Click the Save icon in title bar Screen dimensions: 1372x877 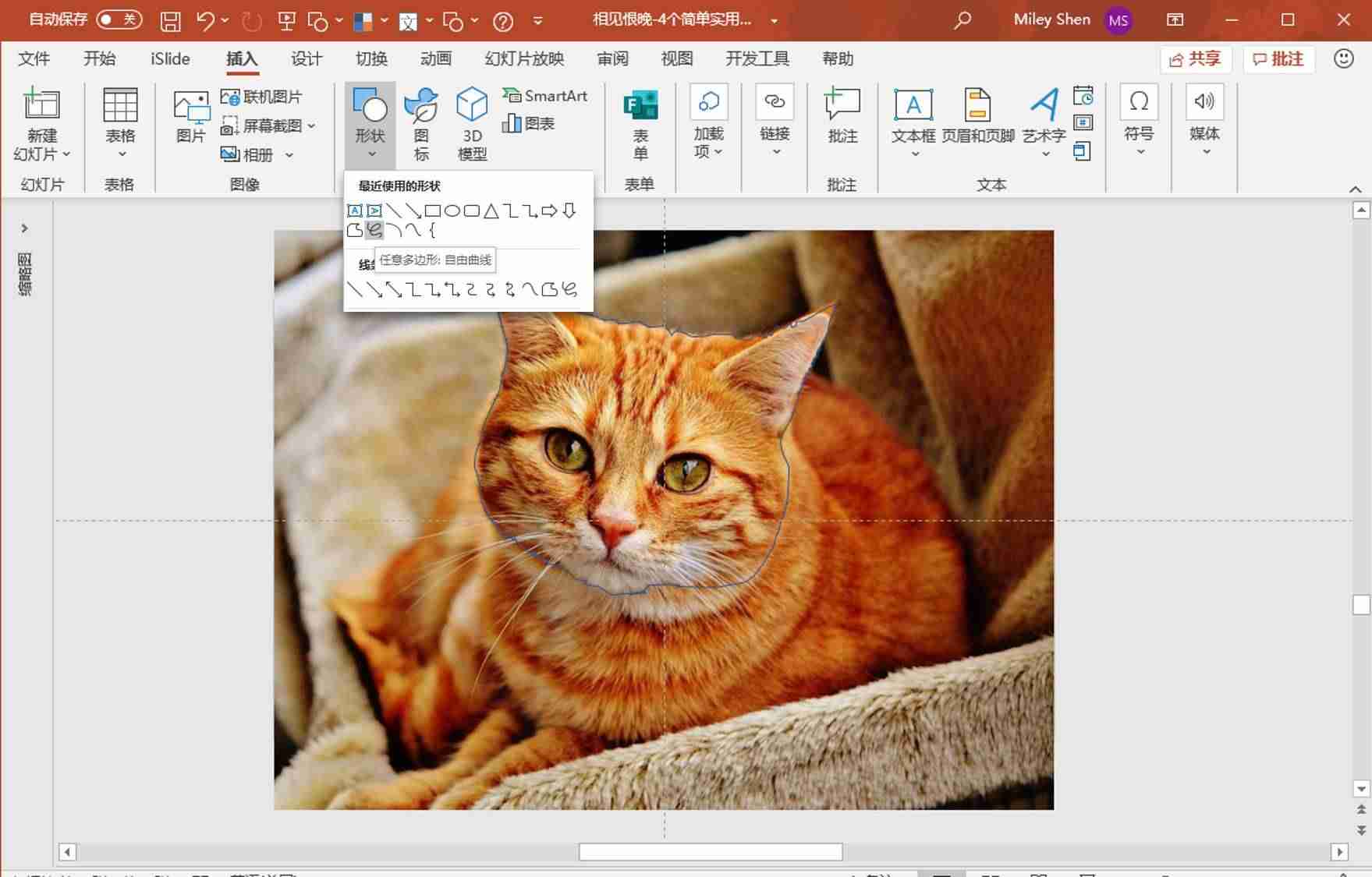(170, 20)
